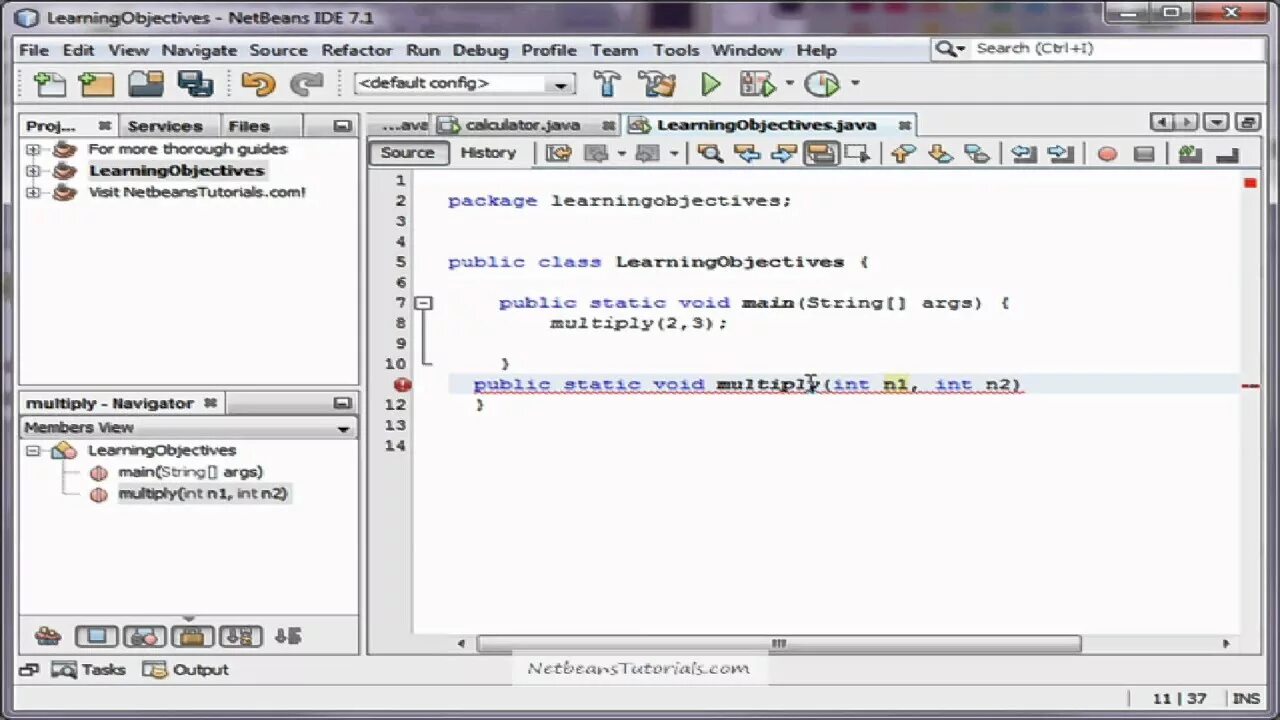
Task: Click the error badge on line 11 gutter
Action: (x=402, y=384)
